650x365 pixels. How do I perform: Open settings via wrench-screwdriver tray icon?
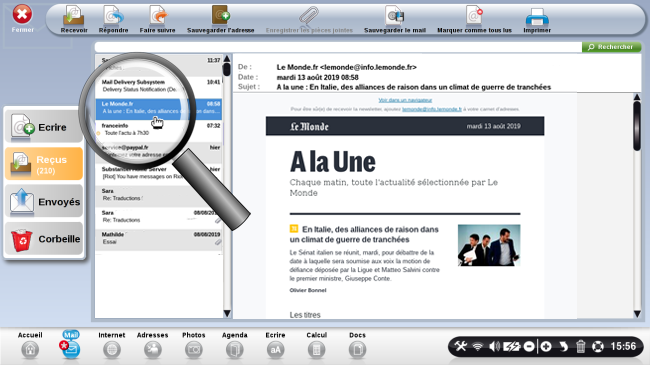(x=460, y=346)
